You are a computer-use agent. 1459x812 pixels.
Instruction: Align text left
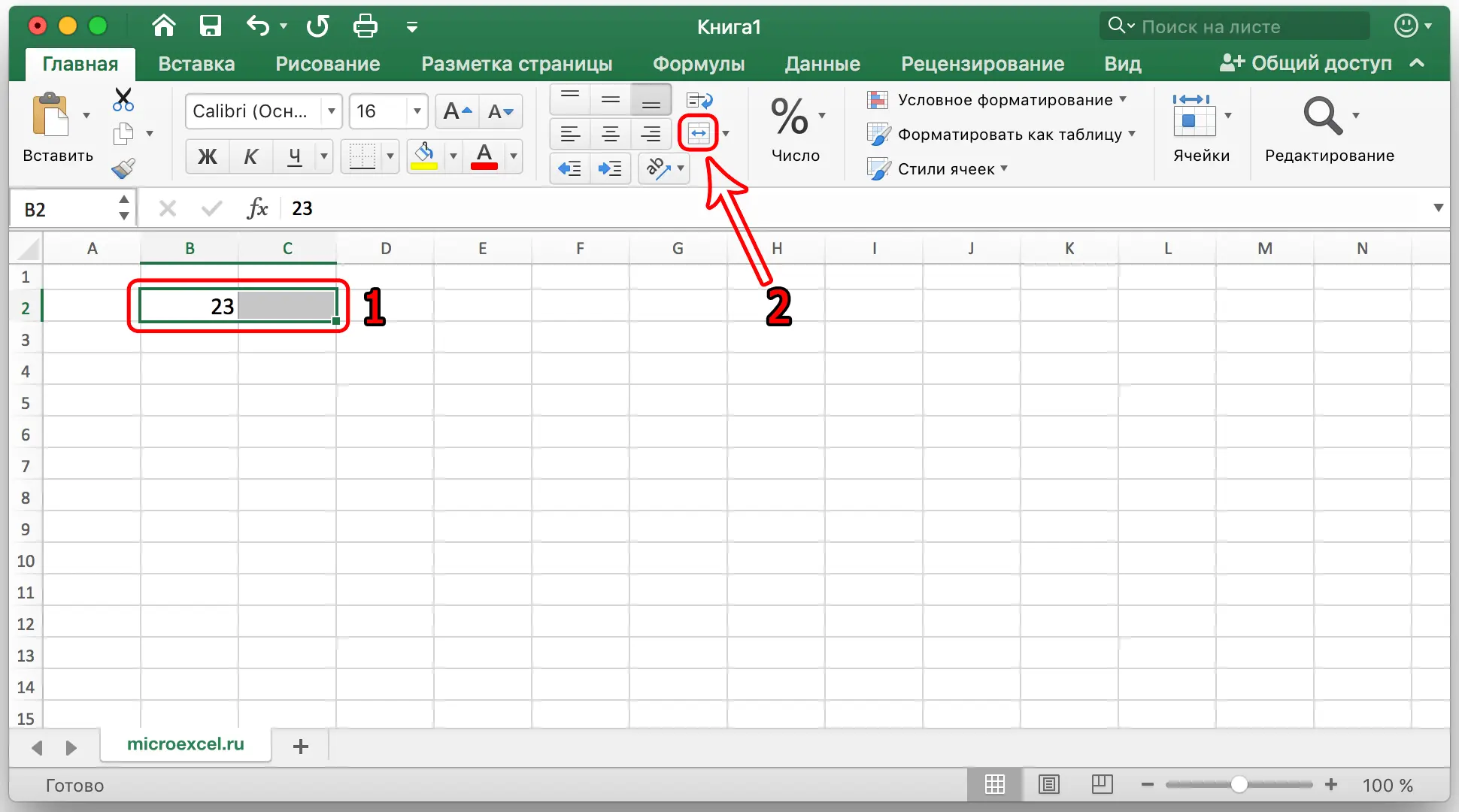[570, 135]
